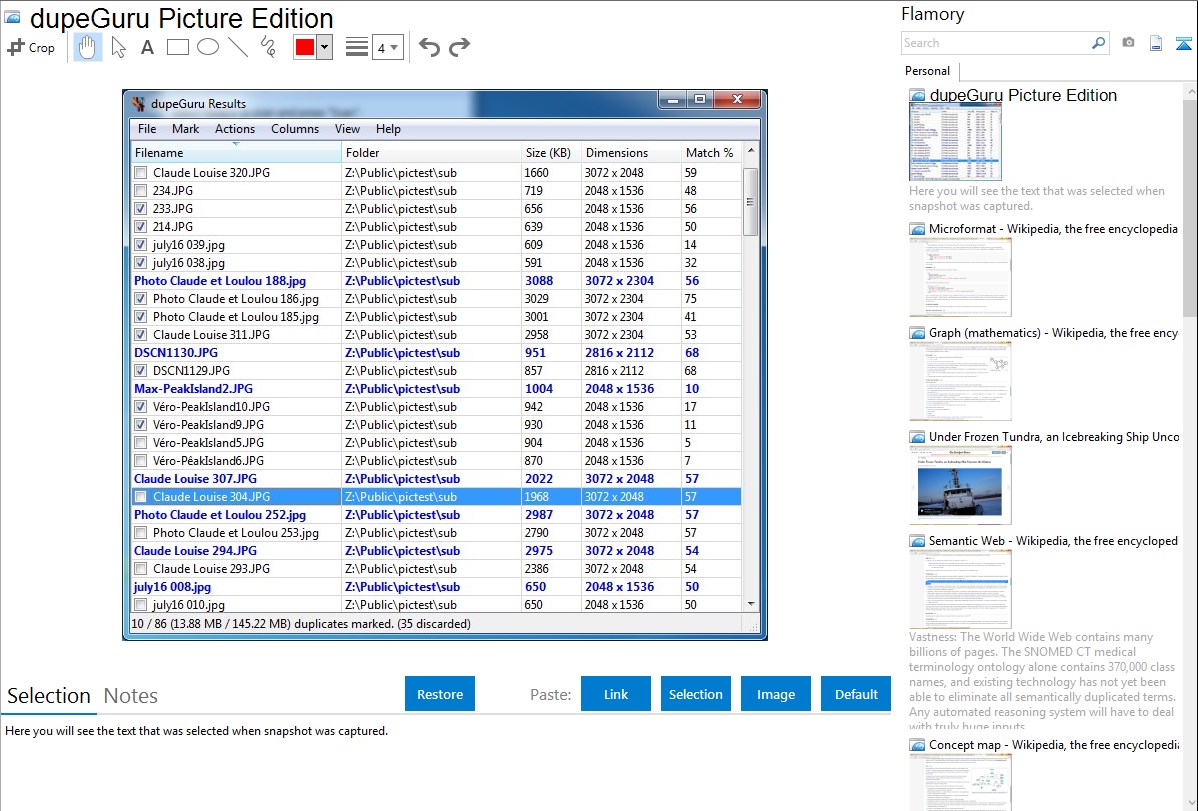The width and height of the screenshot is (1198, 811).
Task: Click the Image paste button
Action: pyautogui.click(x=775, y=694)
